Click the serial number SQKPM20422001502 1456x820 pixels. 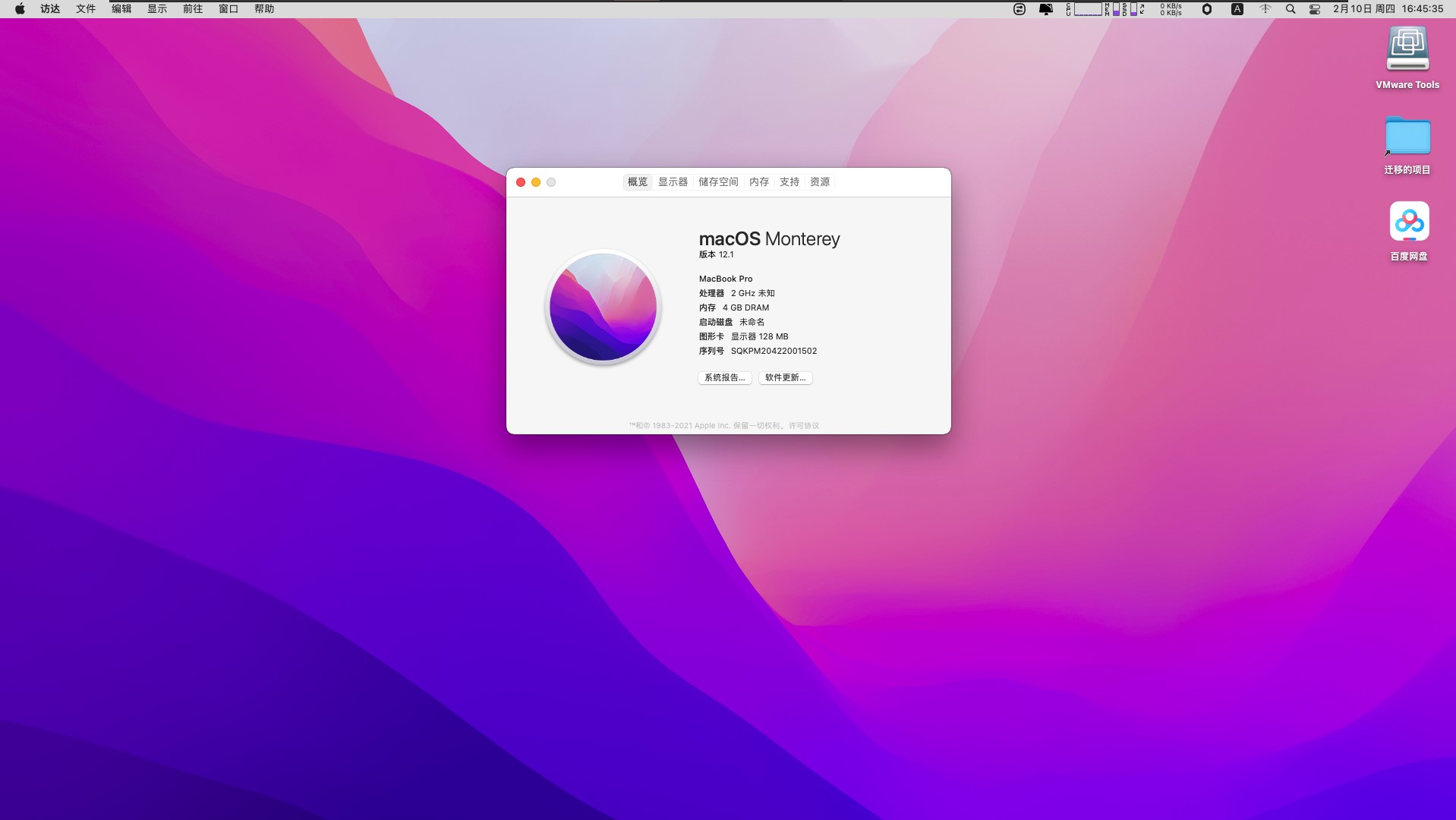click(x=774, y=351)
